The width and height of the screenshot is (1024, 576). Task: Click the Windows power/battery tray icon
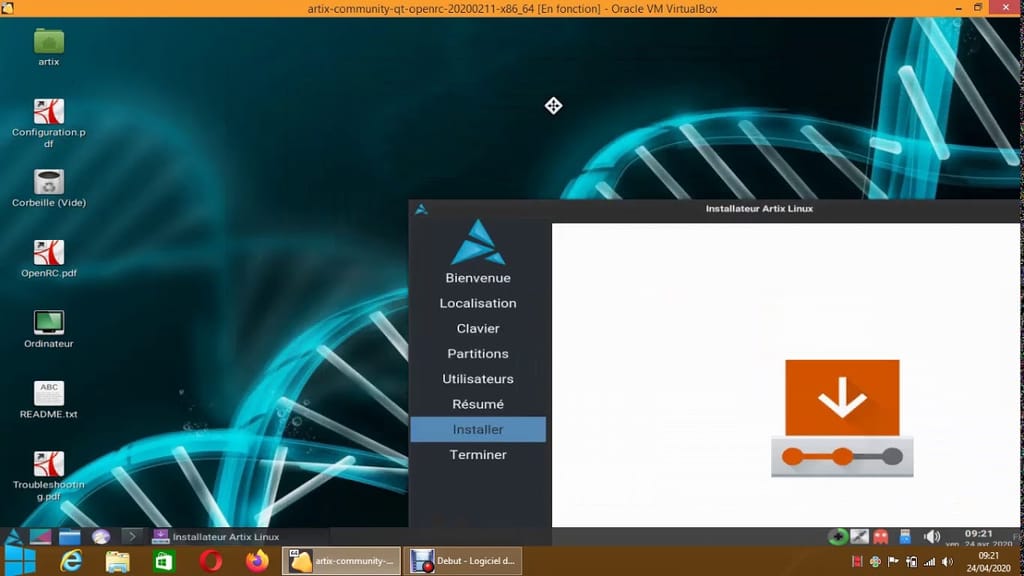pos(911,562)
